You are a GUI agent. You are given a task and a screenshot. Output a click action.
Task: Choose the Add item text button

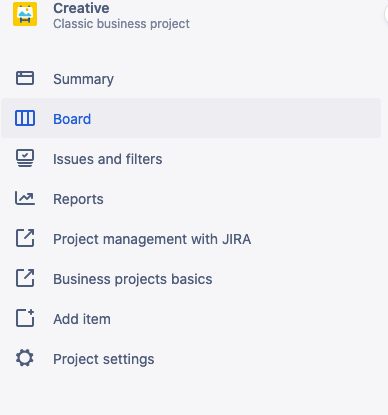pos(82,319)
